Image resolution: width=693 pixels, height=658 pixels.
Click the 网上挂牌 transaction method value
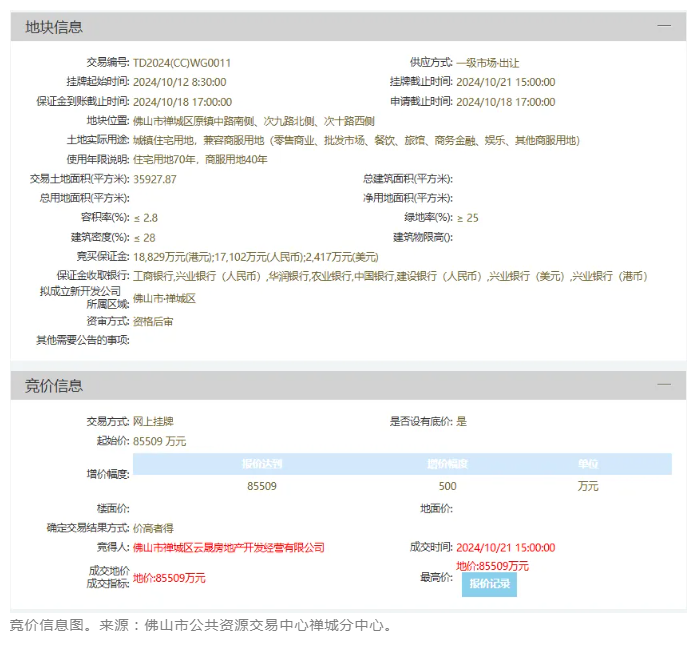click(x=154, y=421)
